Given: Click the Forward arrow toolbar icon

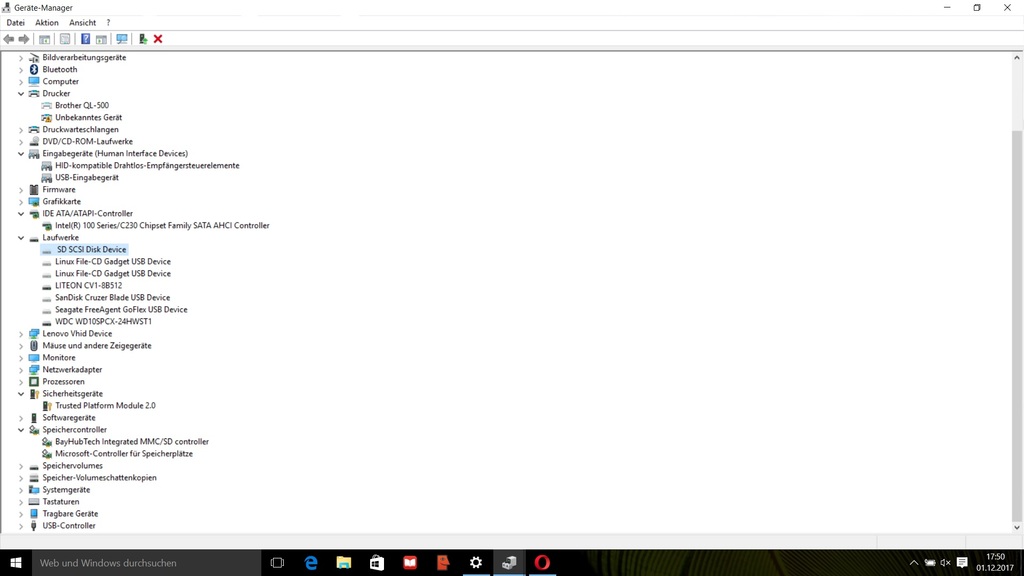Looking at the screenshot, I should tap(24, 39).
